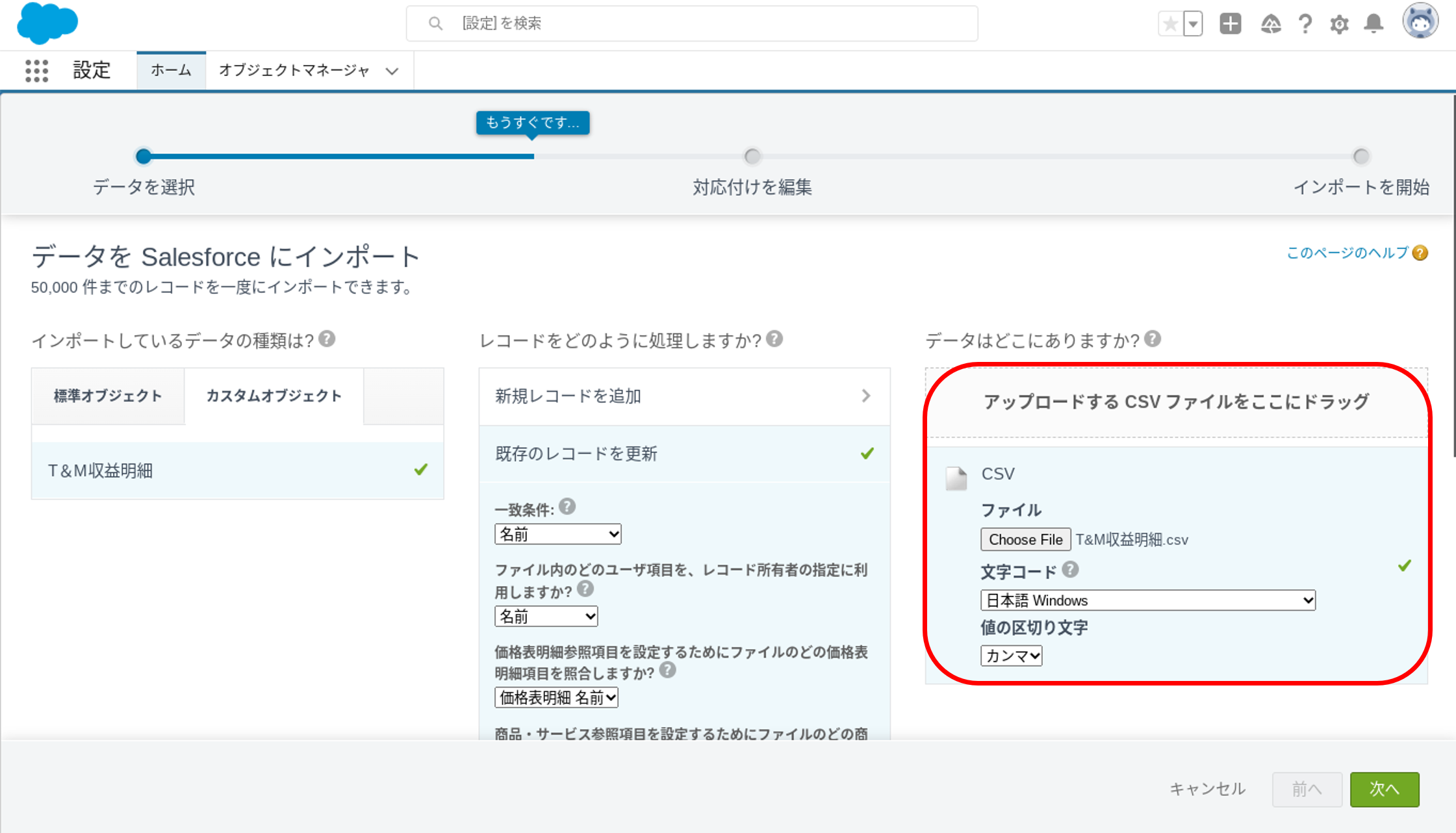The height and width of the screenshot is (833, 1456).
Task: Click the favorites star icon
Action: [1171, 24]
